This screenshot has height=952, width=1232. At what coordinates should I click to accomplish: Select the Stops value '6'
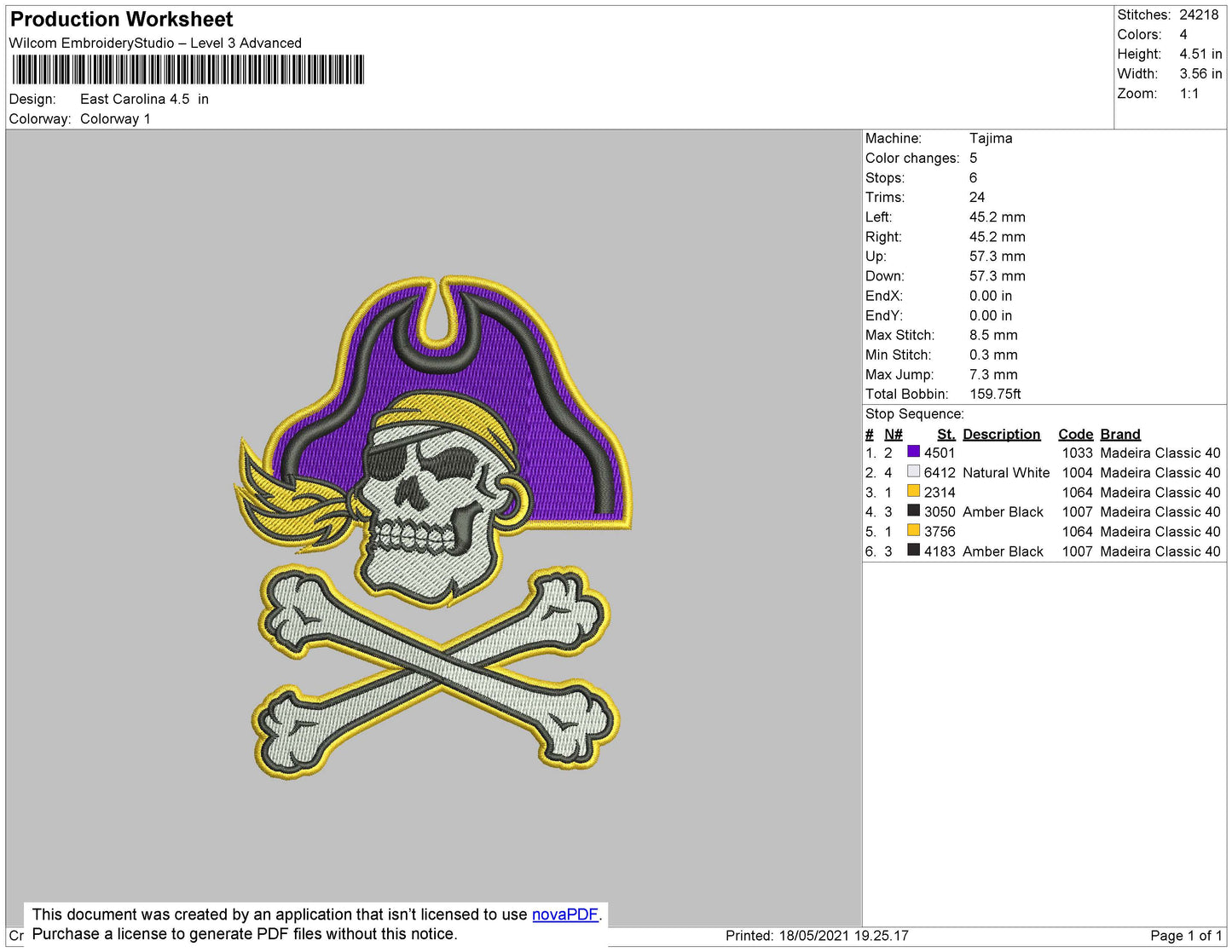coord(974,178)
